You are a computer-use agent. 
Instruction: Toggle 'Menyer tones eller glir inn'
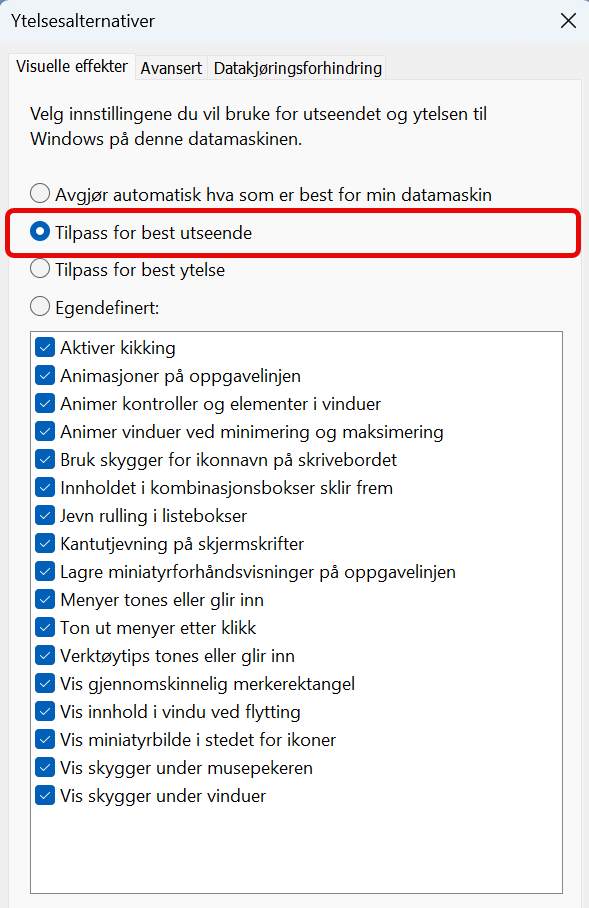pyautogui.click(x=45, y=600)
